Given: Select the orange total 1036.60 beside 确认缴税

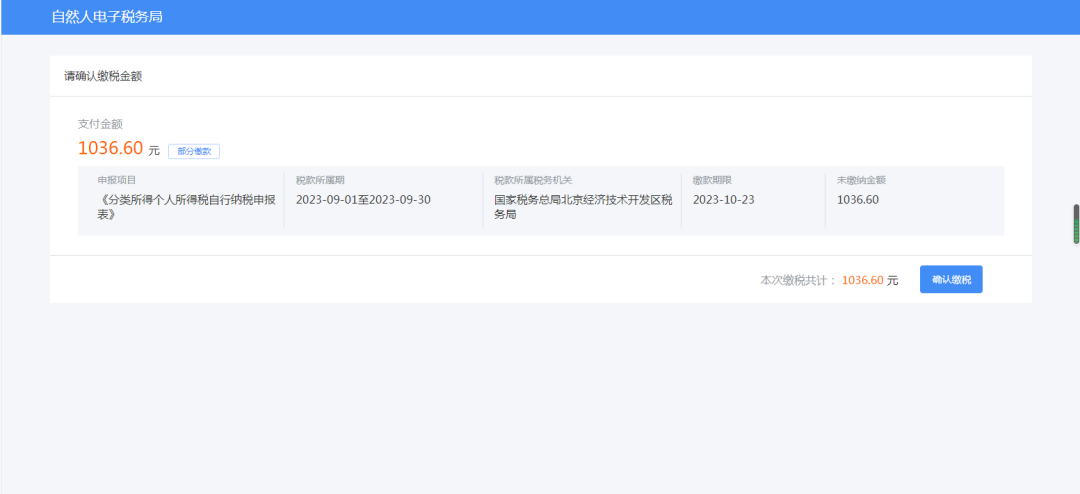Looking at the screenshot, I should click(862, 280).
